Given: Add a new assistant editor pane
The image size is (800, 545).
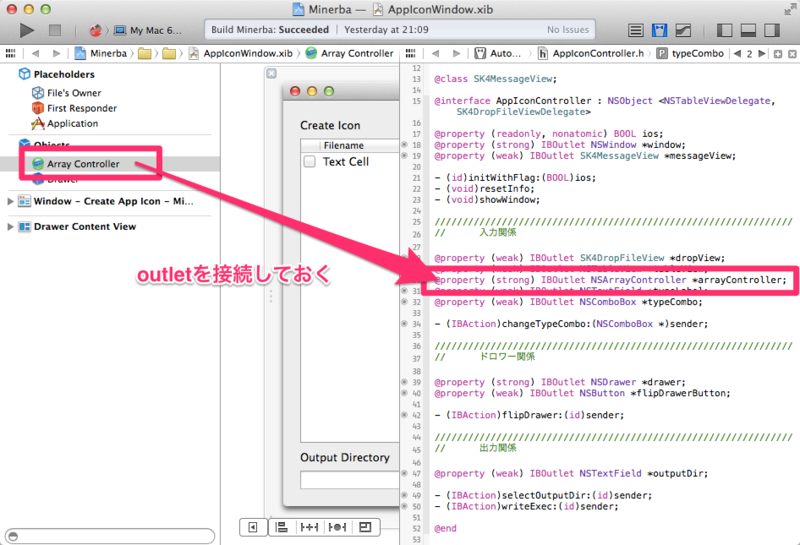Looking at the screenshot, I should click(778, 54).
